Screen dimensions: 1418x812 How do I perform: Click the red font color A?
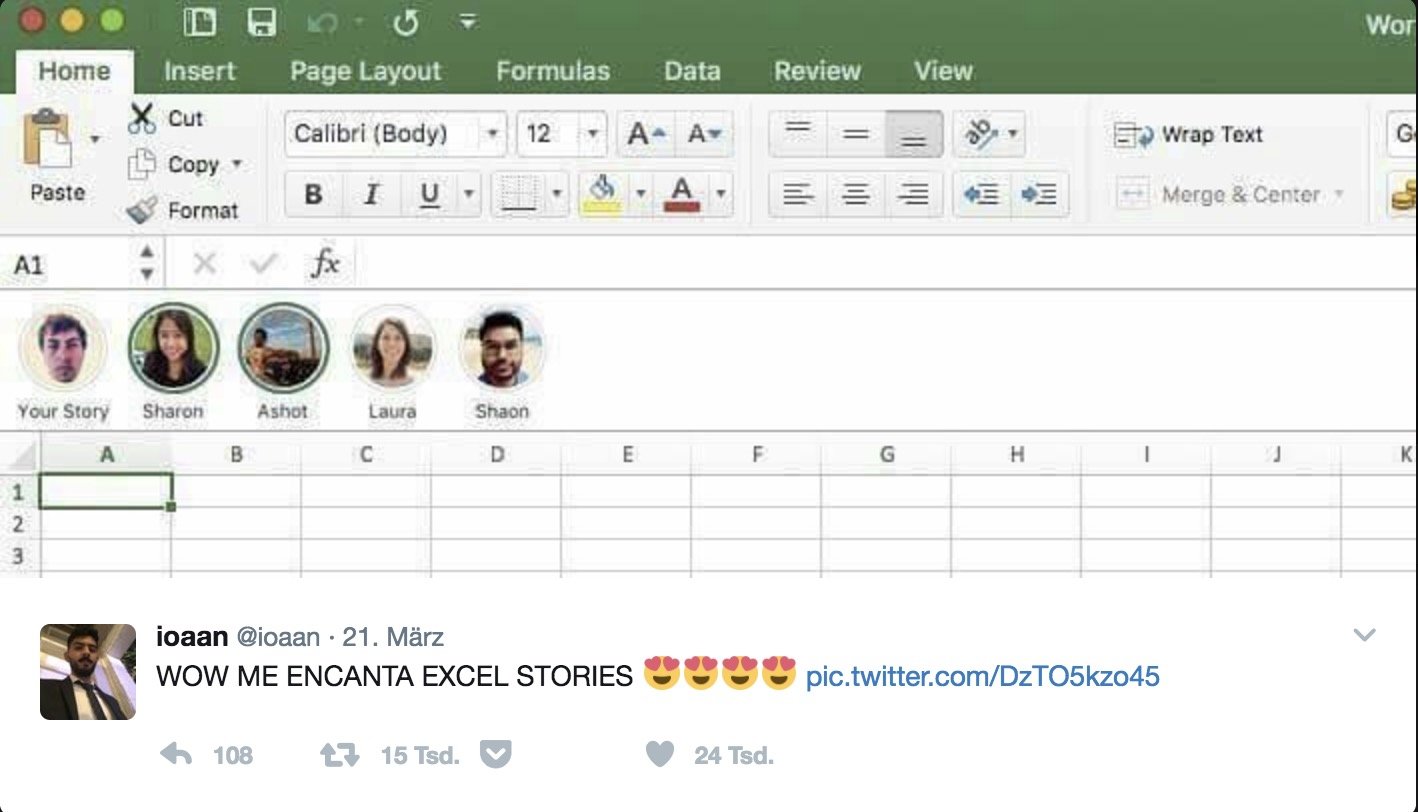click(682, 193)
